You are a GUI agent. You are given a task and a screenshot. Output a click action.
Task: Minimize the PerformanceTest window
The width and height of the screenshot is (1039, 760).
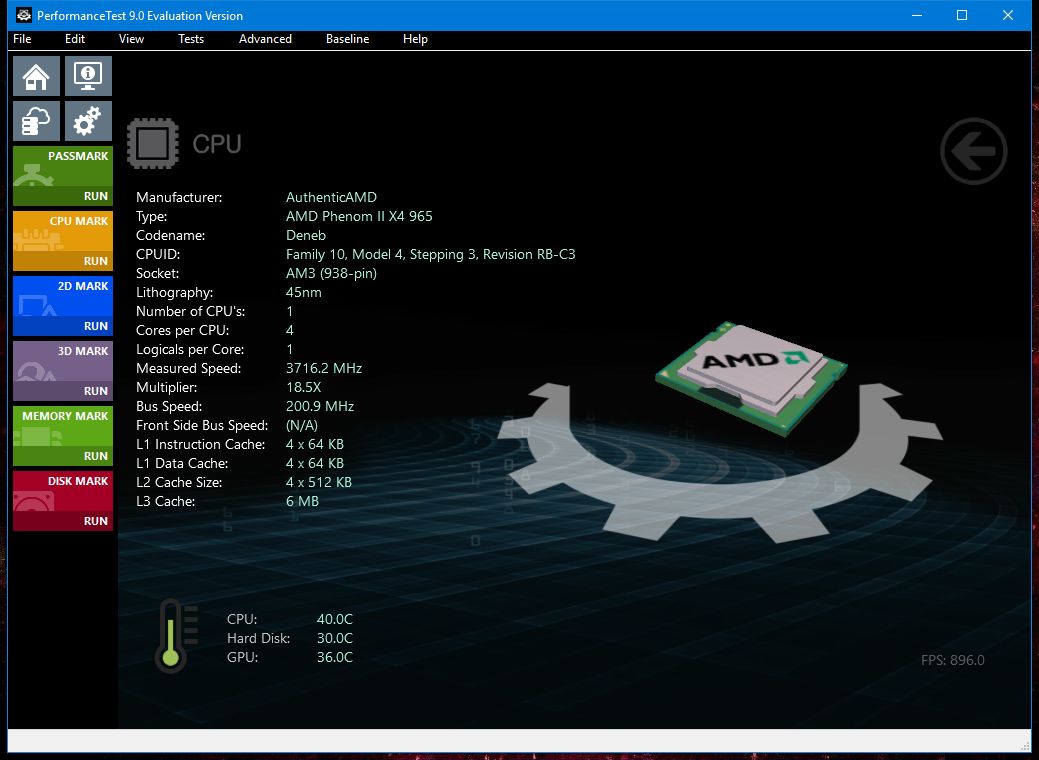pyautogui.click(x=917, y=15)
